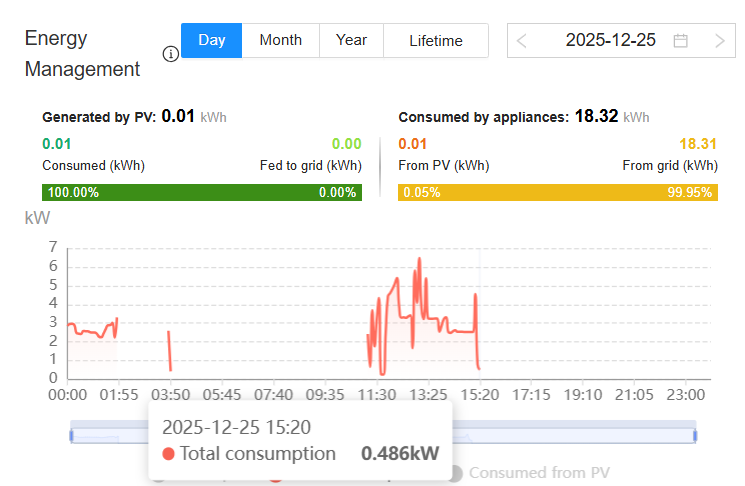This screenshot has width=745, height=486.
Task: Click the consumption peak on chart
Action: (x=419, y=258)
